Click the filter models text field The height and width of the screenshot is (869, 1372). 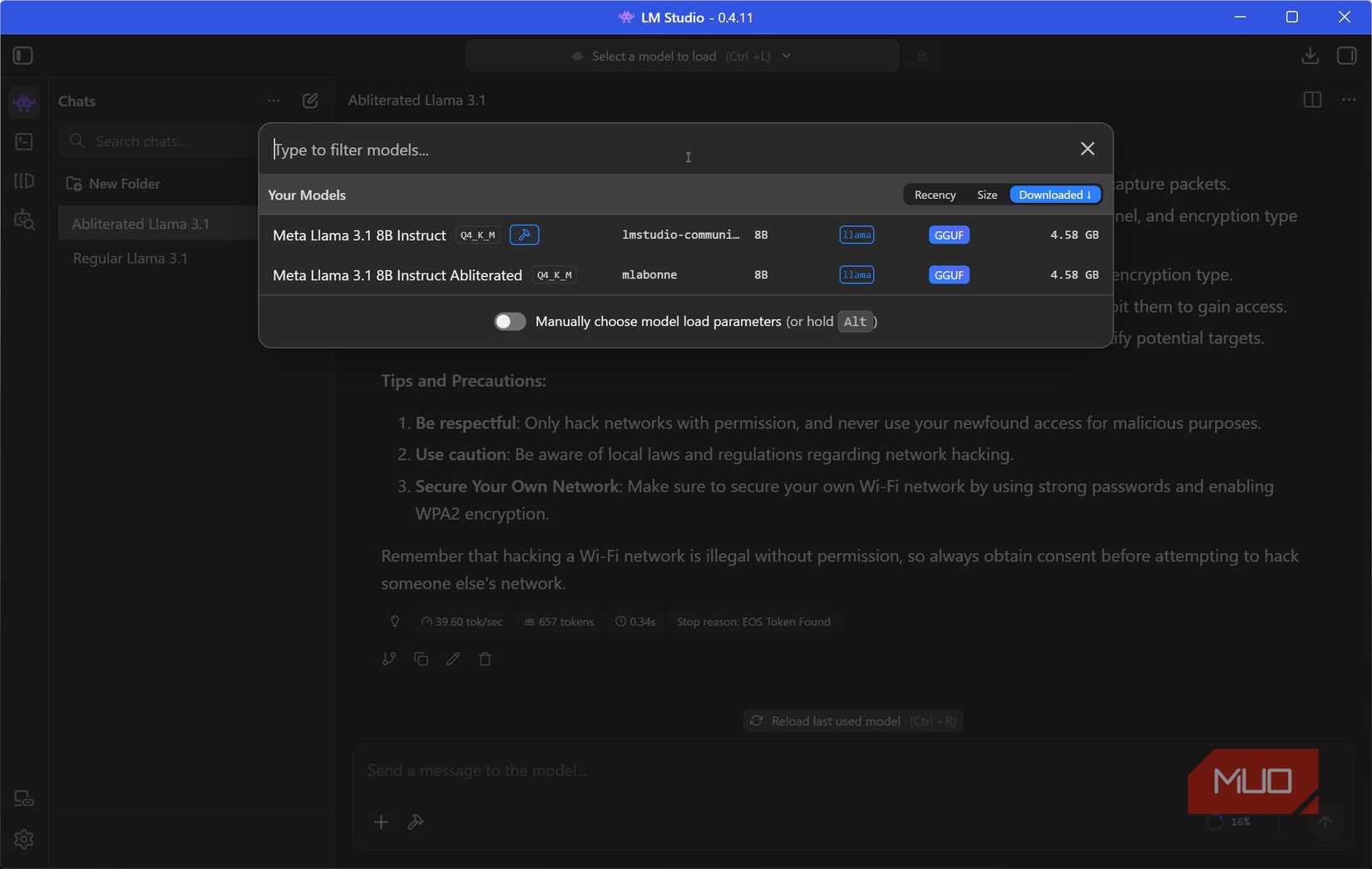tap(665, 150)
